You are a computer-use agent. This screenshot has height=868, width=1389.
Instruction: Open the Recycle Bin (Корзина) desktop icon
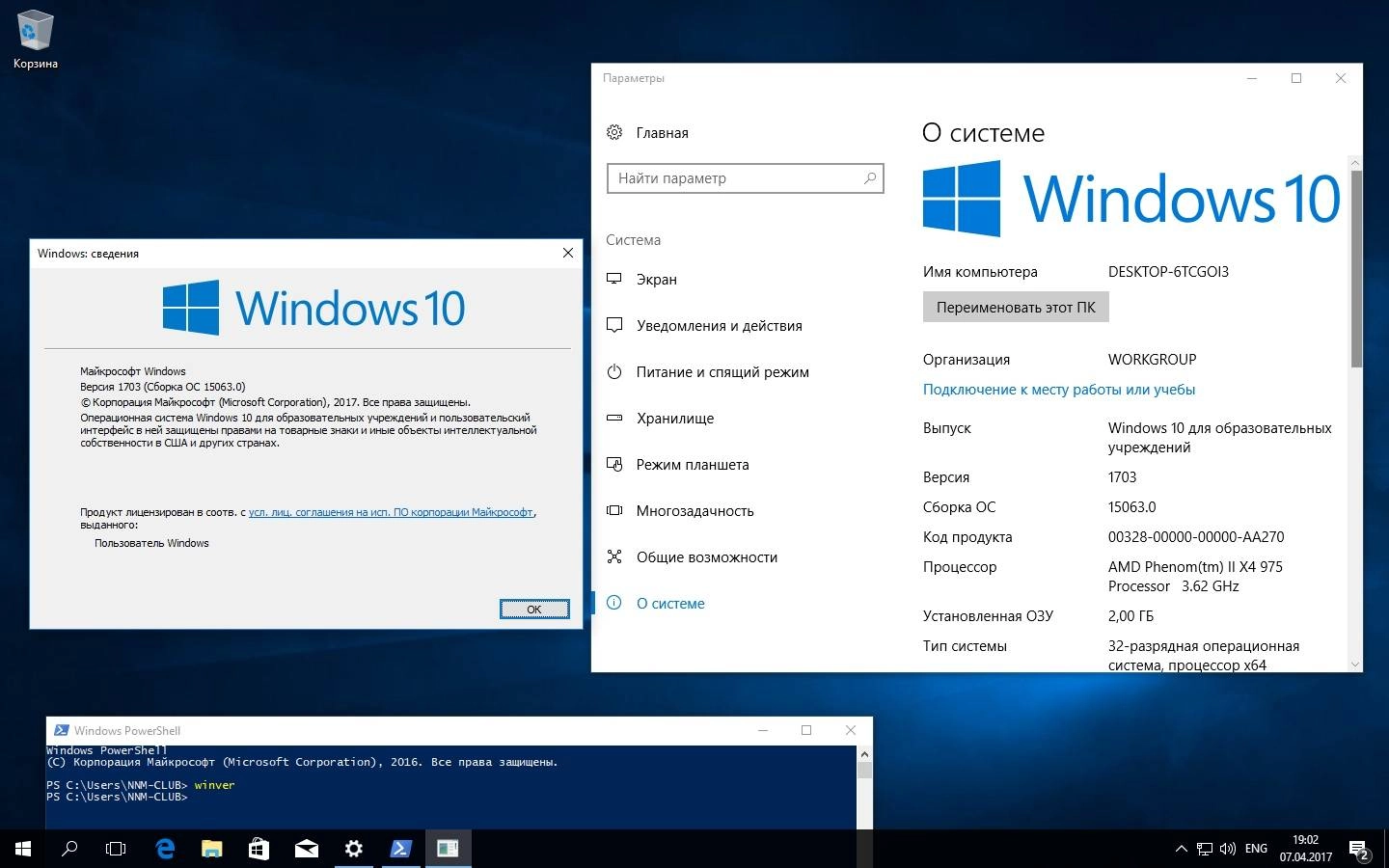[36, 41]
